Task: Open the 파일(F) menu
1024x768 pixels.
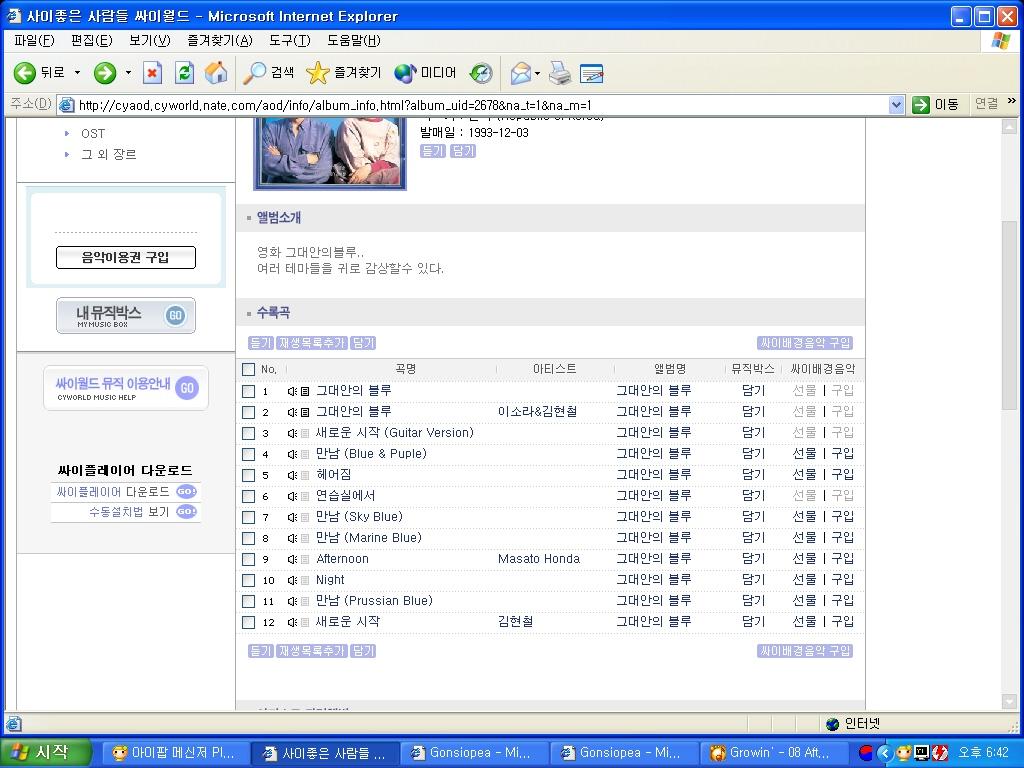Action: [x=34, y=40]
